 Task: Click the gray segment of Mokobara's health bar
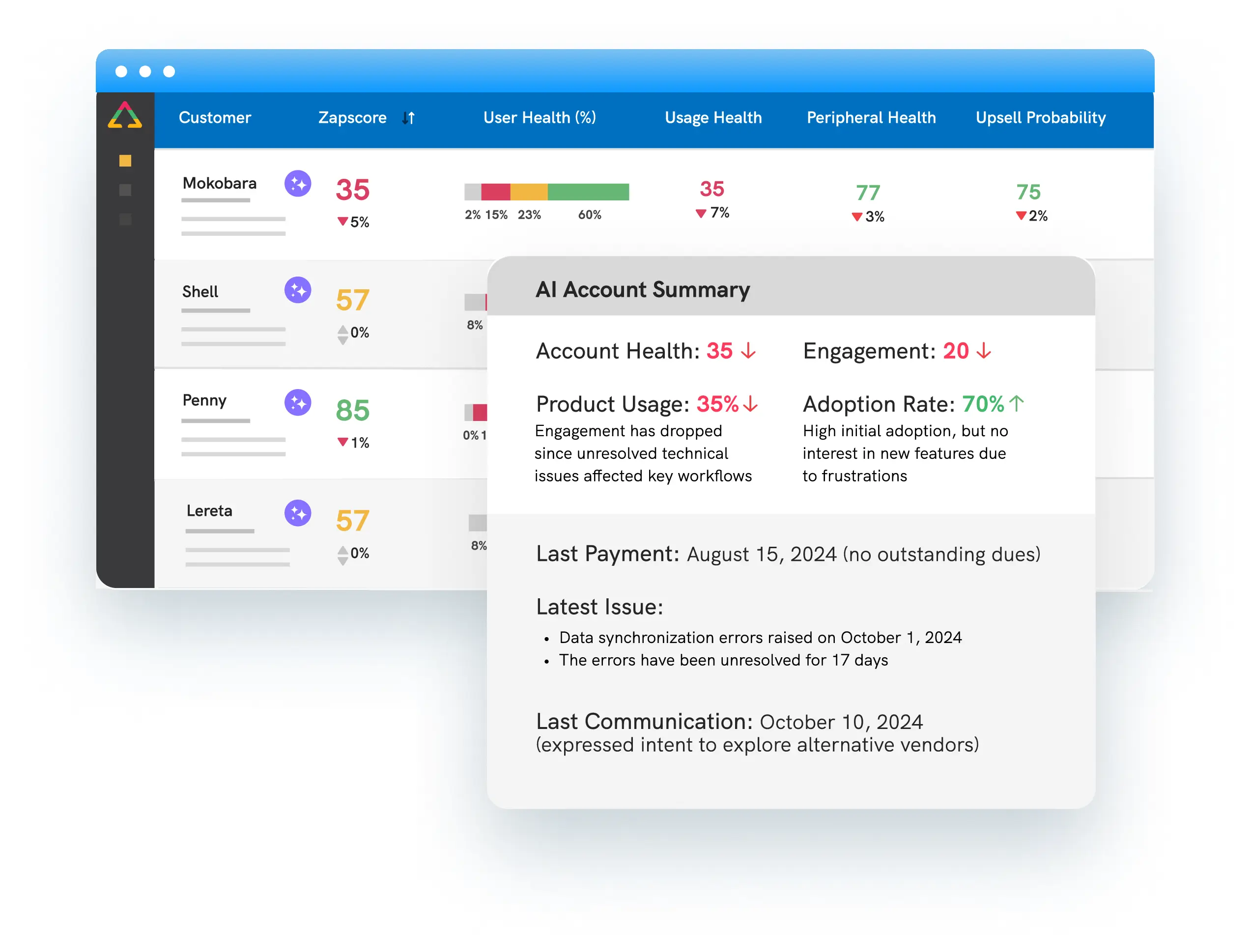pos(473,192)
